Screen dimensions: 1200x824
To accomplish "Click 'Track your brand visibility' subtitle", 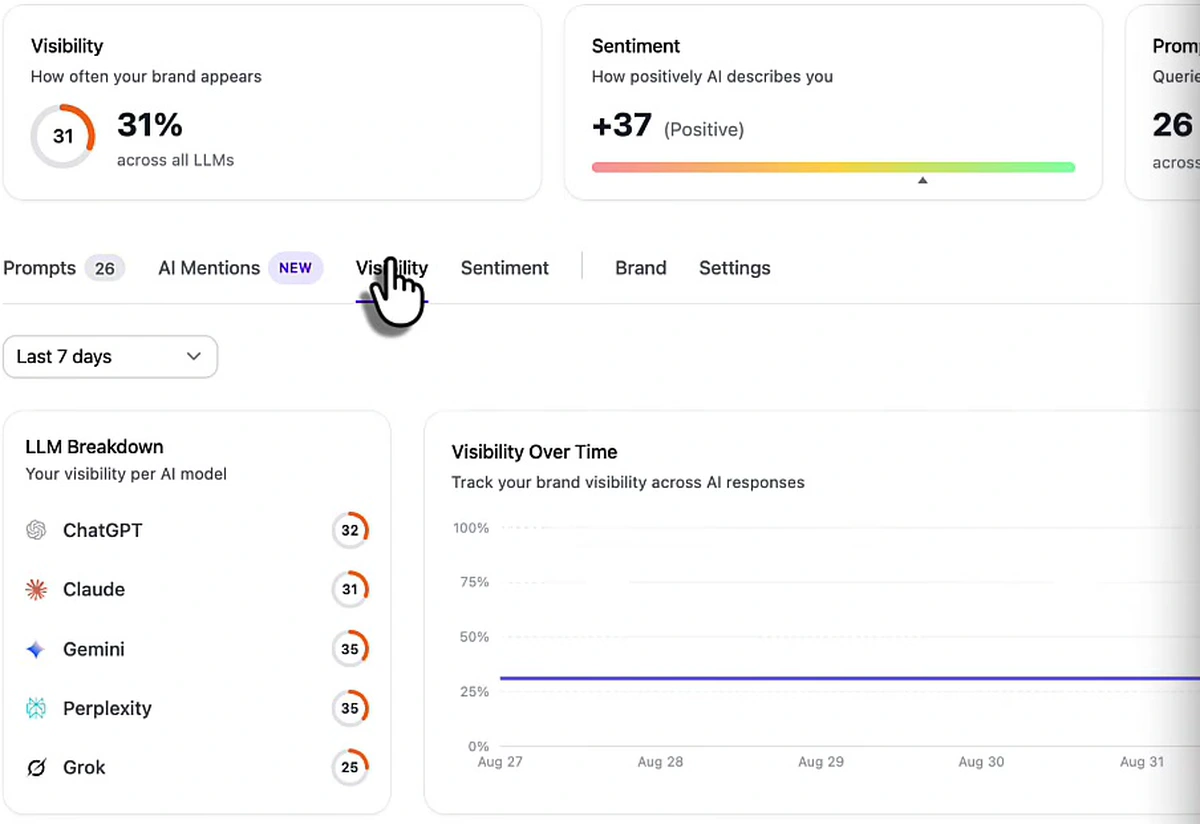I will click(628, 483).
